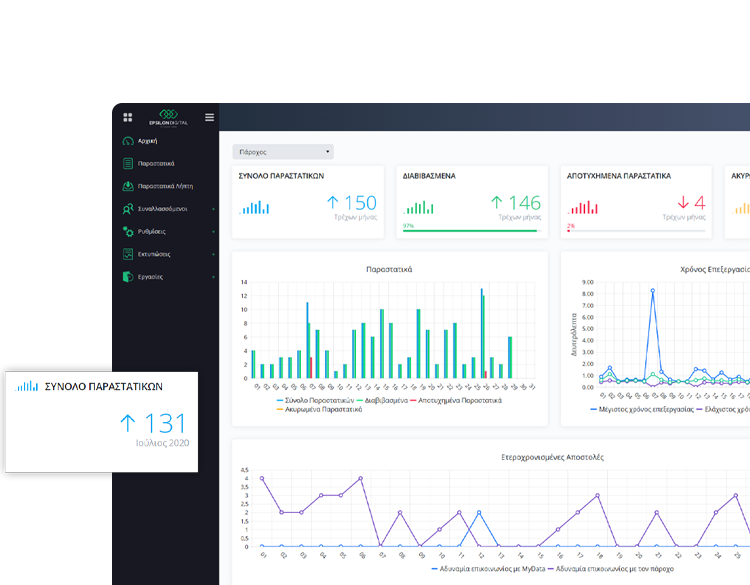Click blue peak point at value 2
The width and height of the screenshot is (750, 585).
click(479, 513)
